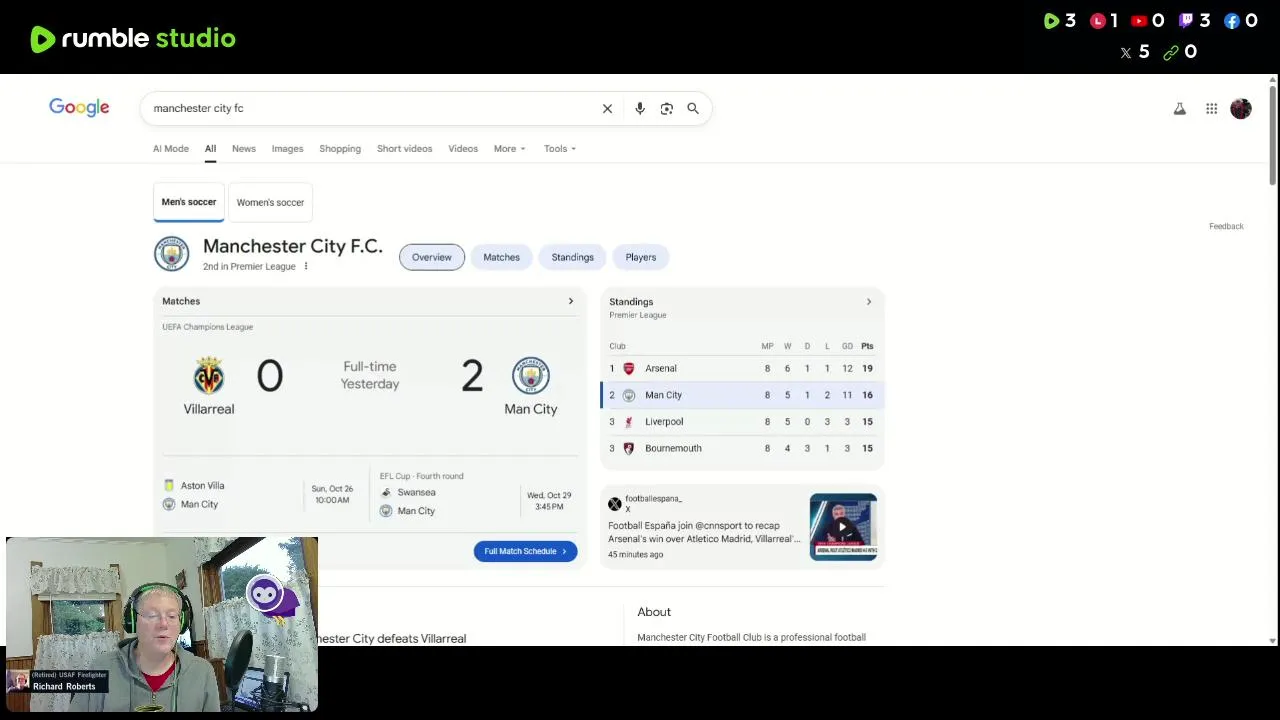This screenshot has width=1280, height=720.
Task: Open the Aston Villa vs Man City fixture
Action: [258, 495]
